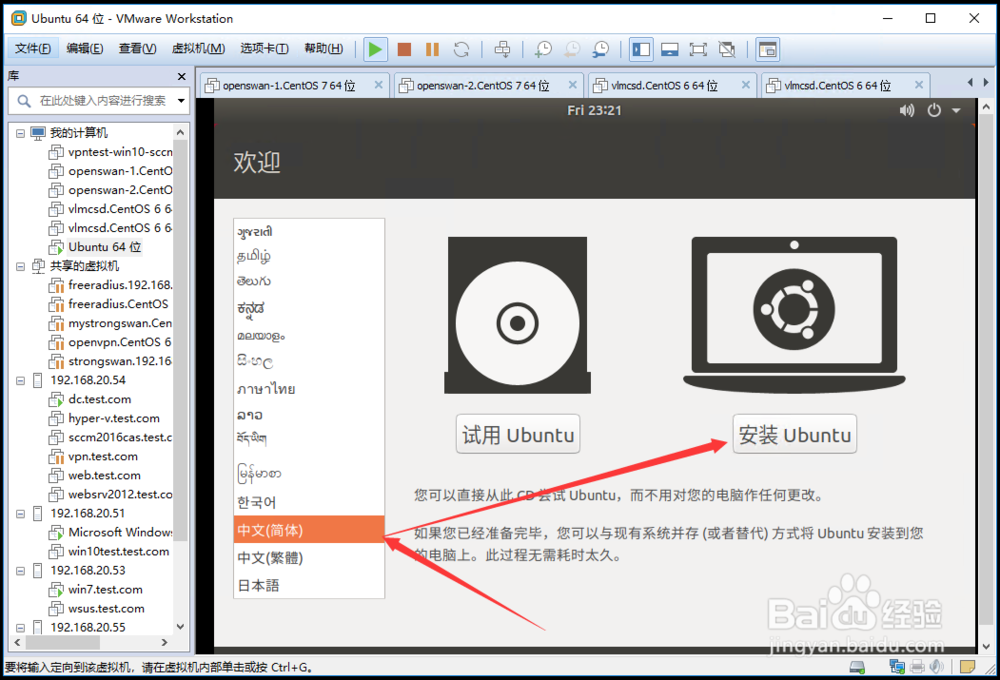Viewport: 1000px width, 680px height.
Task: Click the network adapter status bar icon
Action: 897,667
